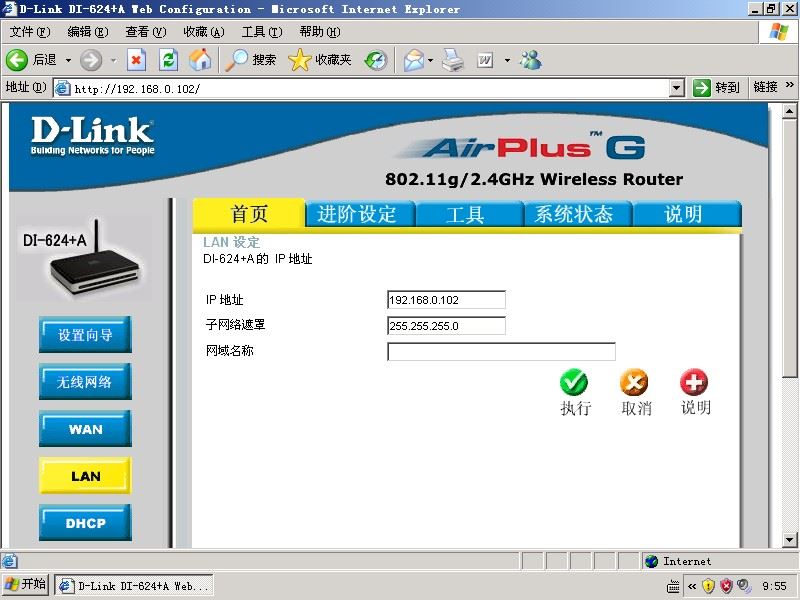Image resolution: width=800 pixels, height=600 pixels.
Task: Click the orange 取消 cancel icon
Action: (634, 382)
